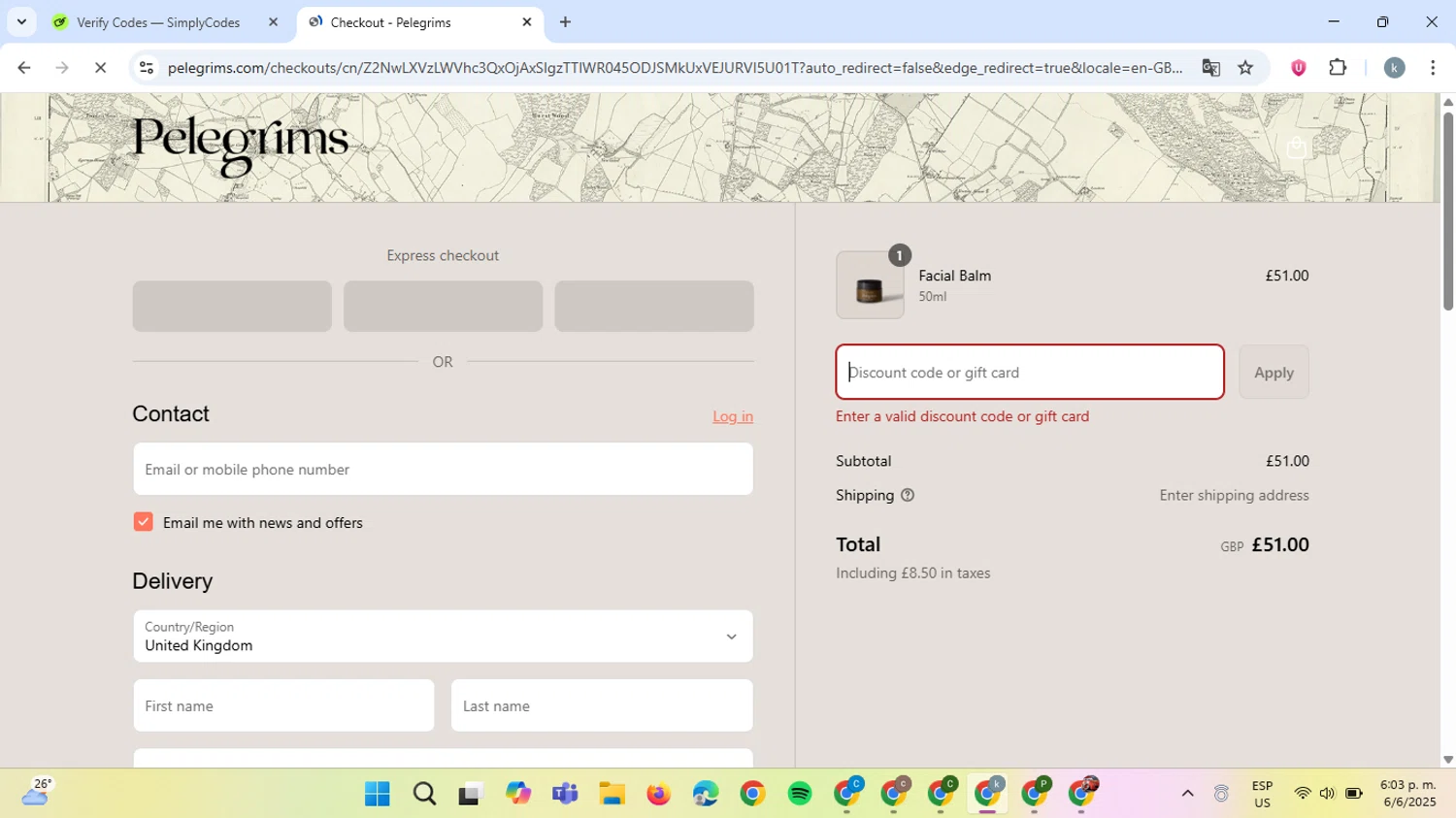
Task: Switch to Verify Codes — SimplyCodes tab
Action: click(157, 21)
